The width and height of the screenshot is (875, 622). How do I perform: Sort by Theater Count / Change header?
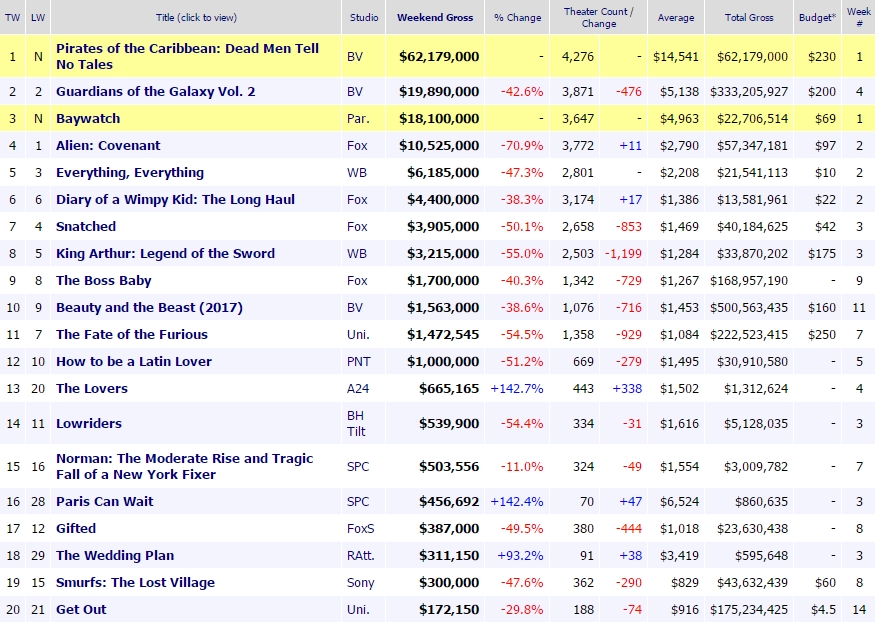pos(598,17)
